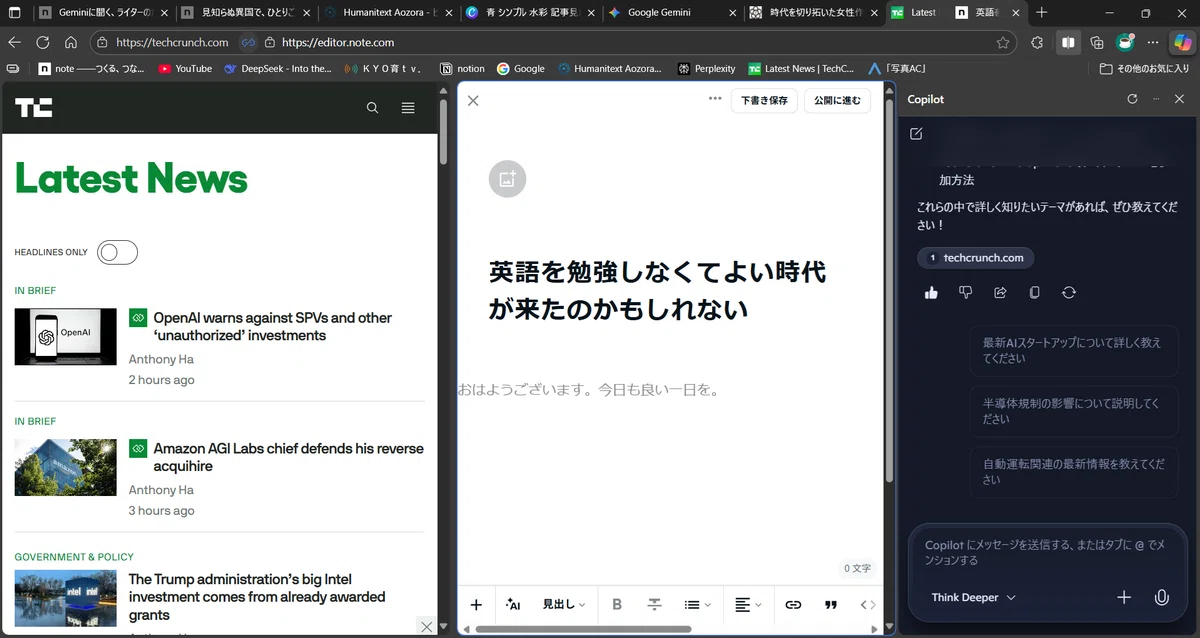Switch to the Humanitext Aozora tab
Viewport: 1200px width, 638px height.
(x=388, y=13)
